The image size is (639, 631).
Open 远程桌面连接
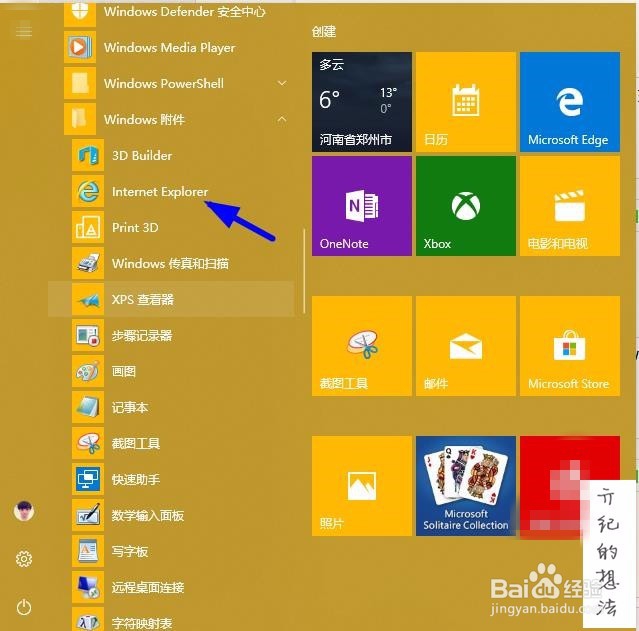tap(171, 587)
